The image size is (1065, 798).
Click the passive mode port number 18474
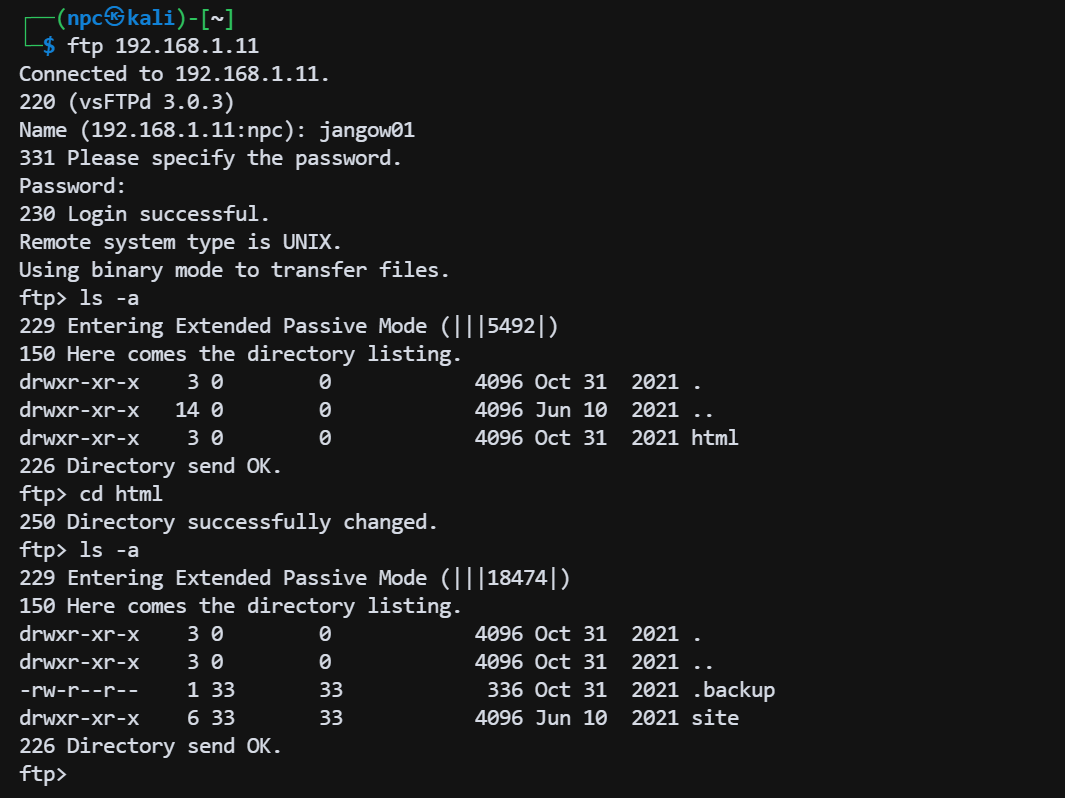point(517,578)
